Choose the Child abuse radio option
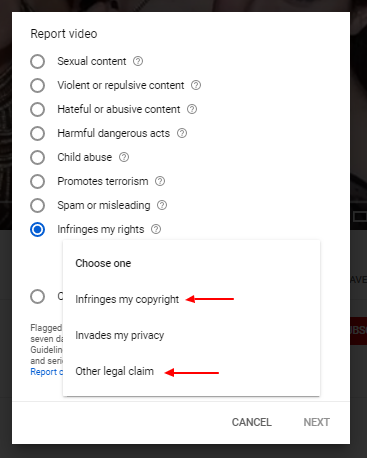This screenshot has height=458, width=367. [37, 158]
